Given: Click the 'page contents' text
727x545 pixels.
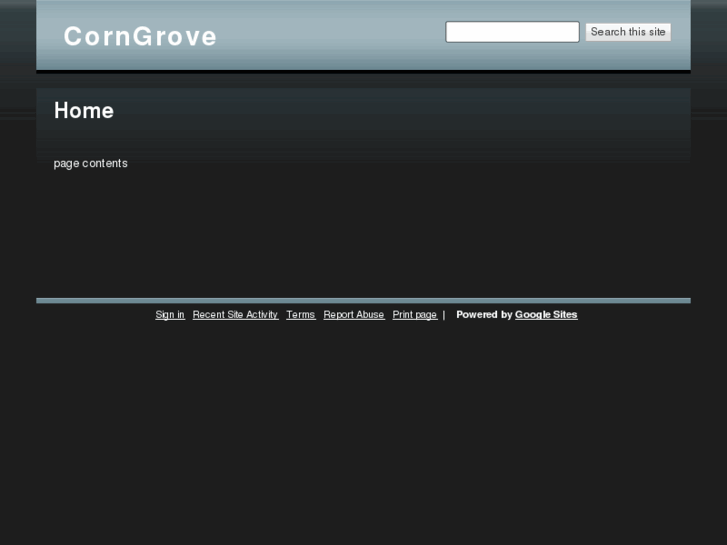Looking at the screenshot, I should (x=90, y=163).
